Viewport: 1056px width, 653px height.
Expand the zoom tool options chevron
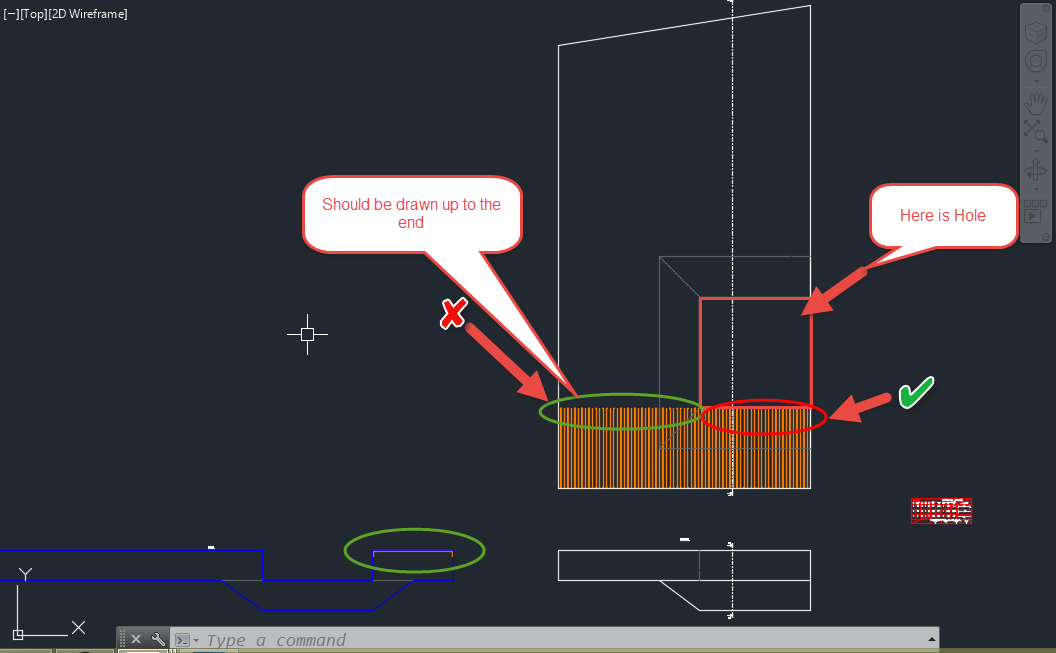[1034, 151]
